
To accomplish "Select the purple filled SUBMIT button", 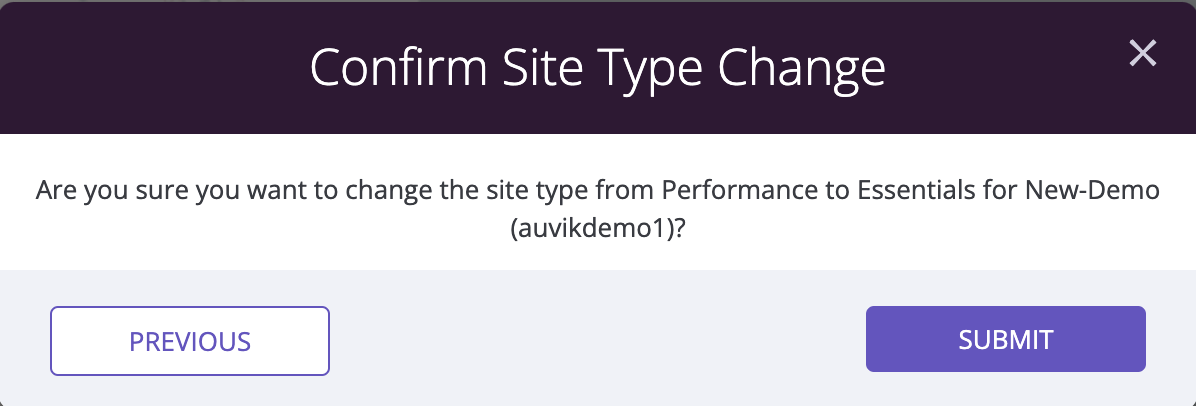I will click(x=1005, y=339).
